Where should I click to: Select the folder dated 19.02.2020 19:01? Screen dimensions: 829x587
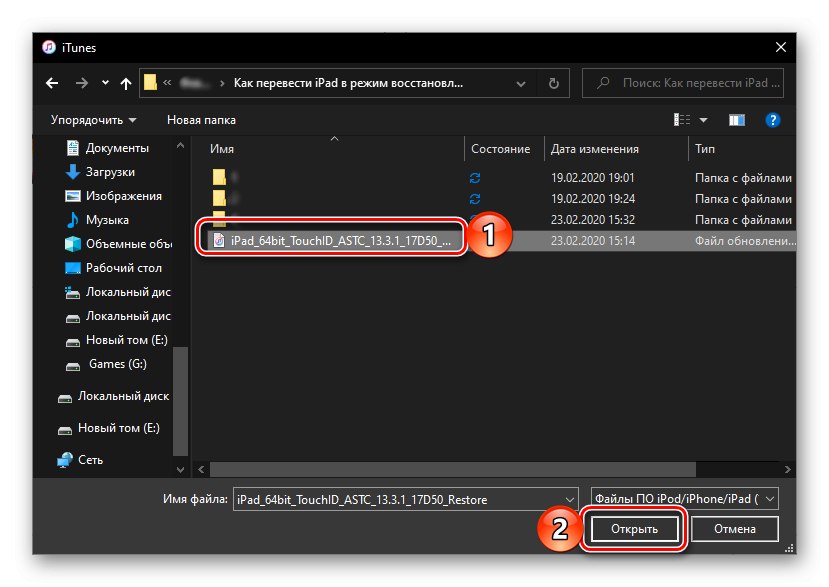click(500, 178)
